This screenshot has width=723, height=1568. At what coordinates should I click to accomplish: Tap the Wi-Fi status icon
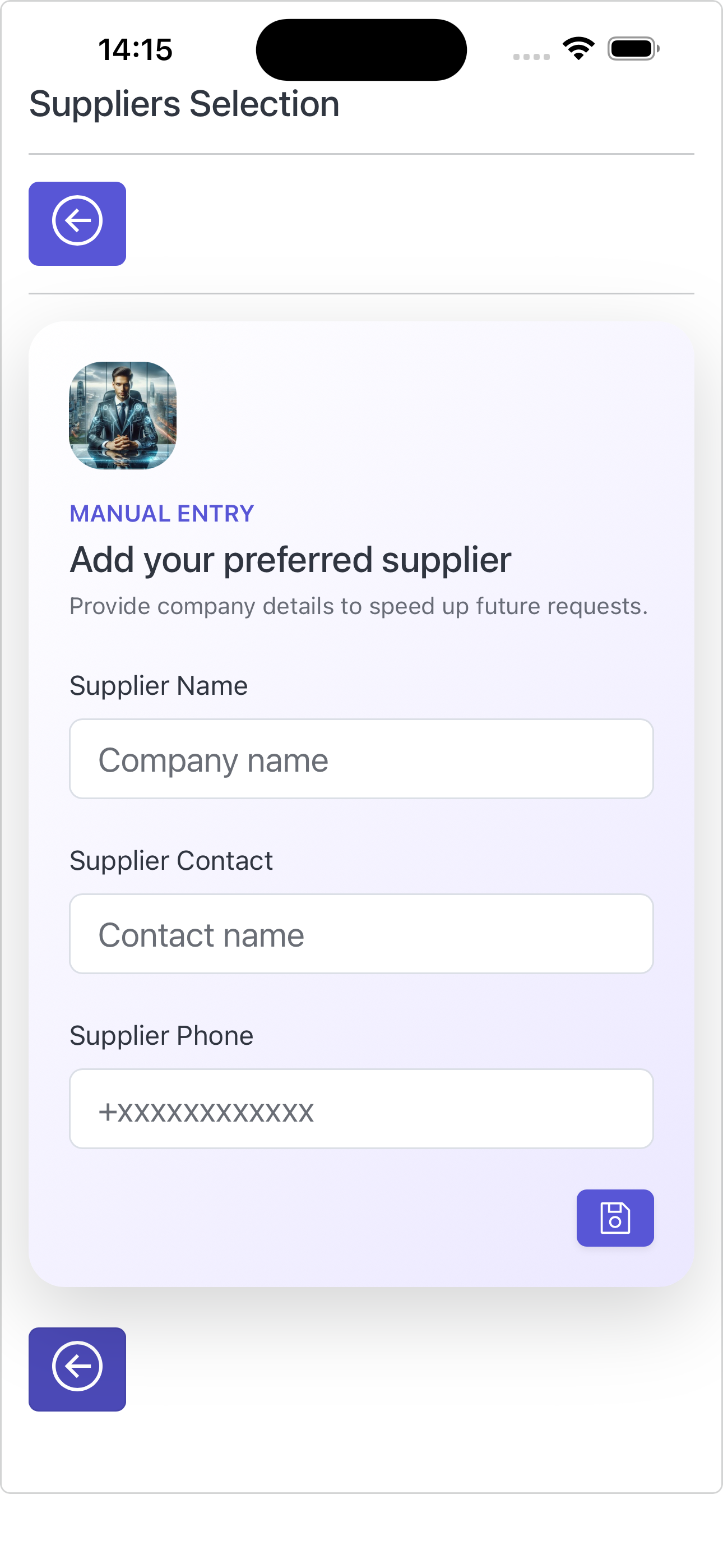pos(578,49)
